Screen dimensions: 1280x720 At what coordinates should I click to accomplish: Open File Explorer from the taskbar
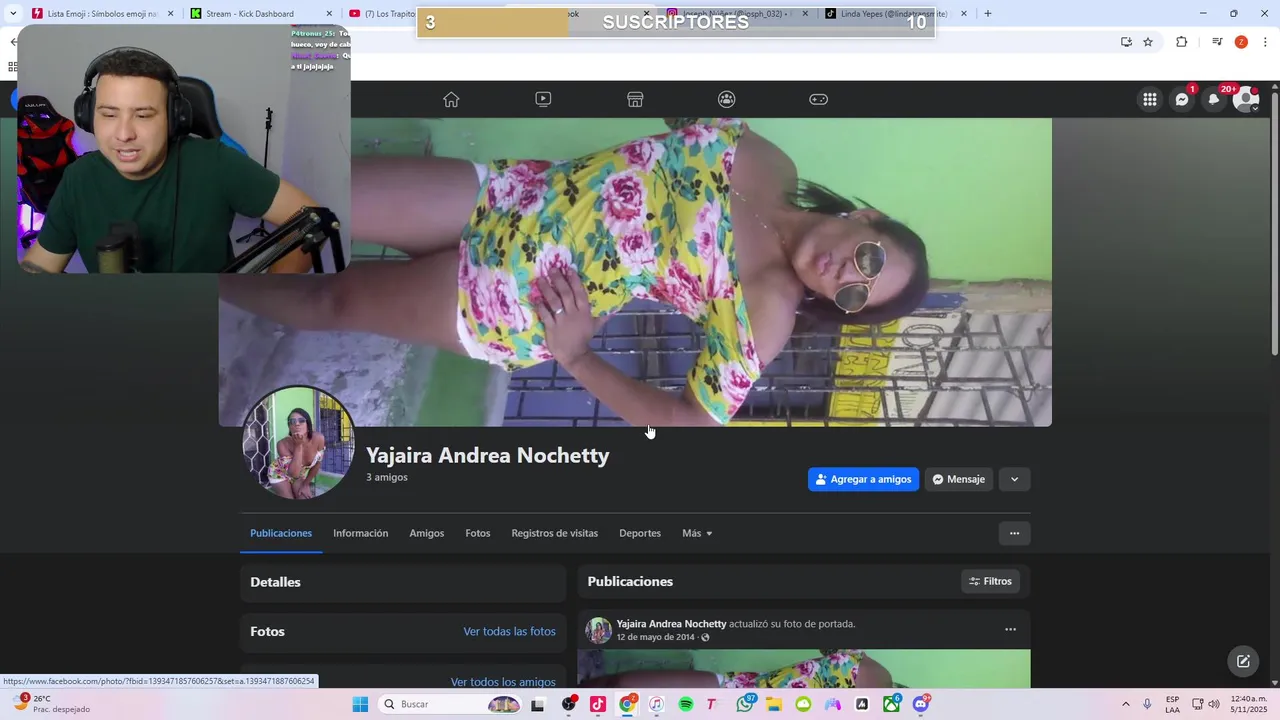tap(774, 704)
